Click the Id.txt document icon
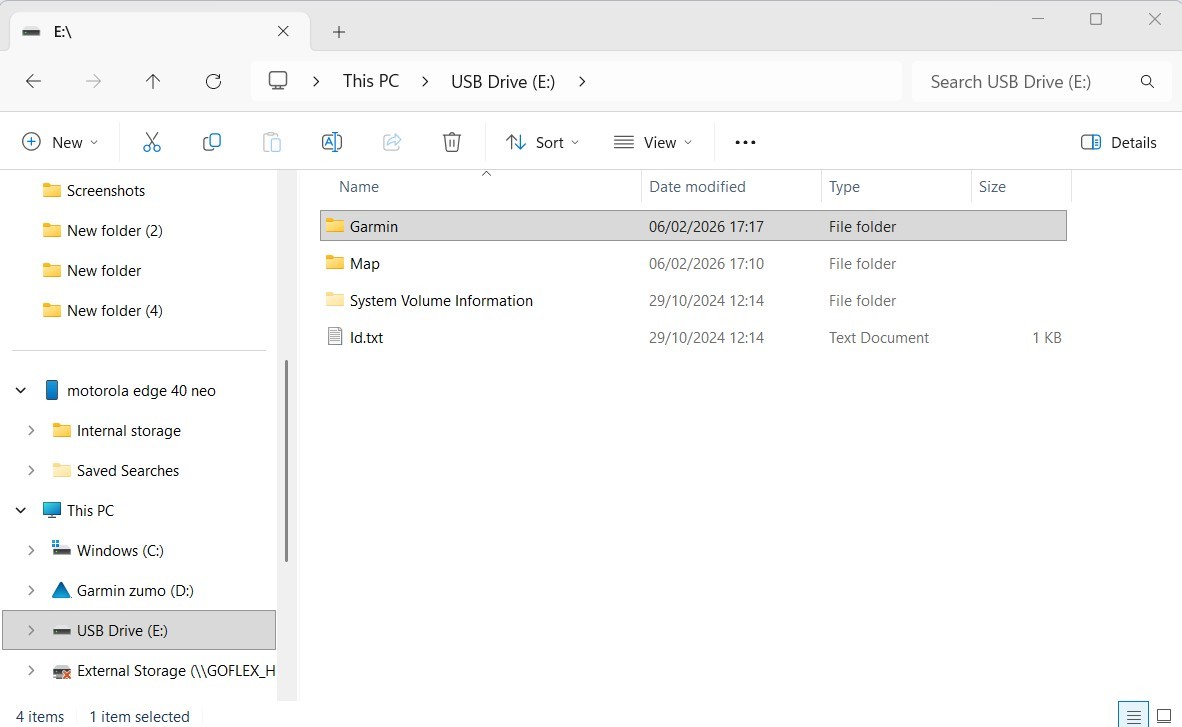The image size is (1182, 727). (335, 337)
